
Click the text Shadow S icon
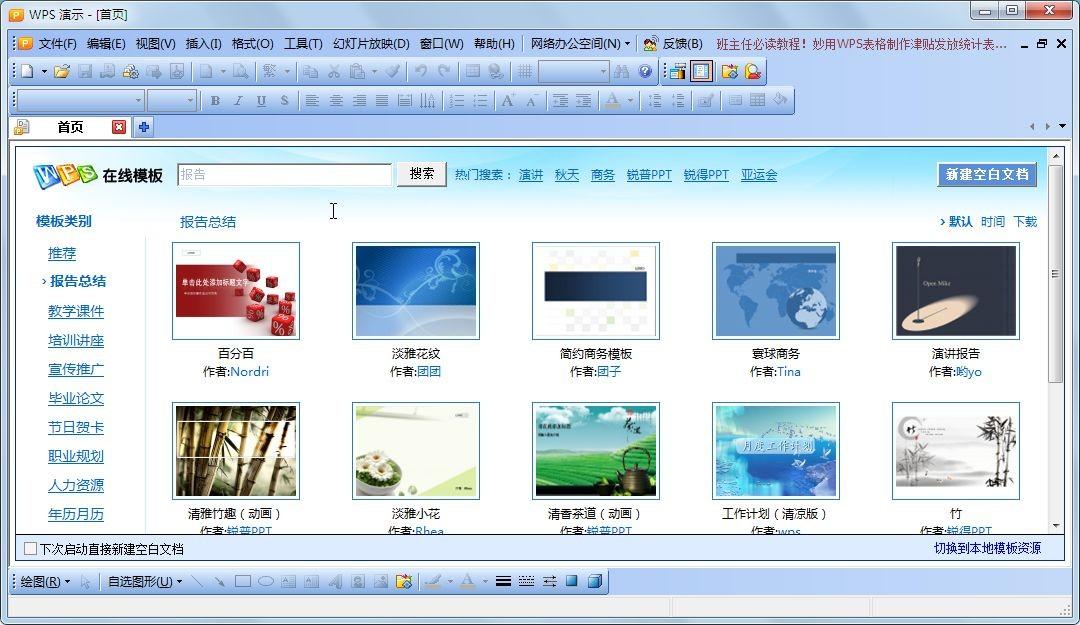pyautogui.click(x=284, y=101)
